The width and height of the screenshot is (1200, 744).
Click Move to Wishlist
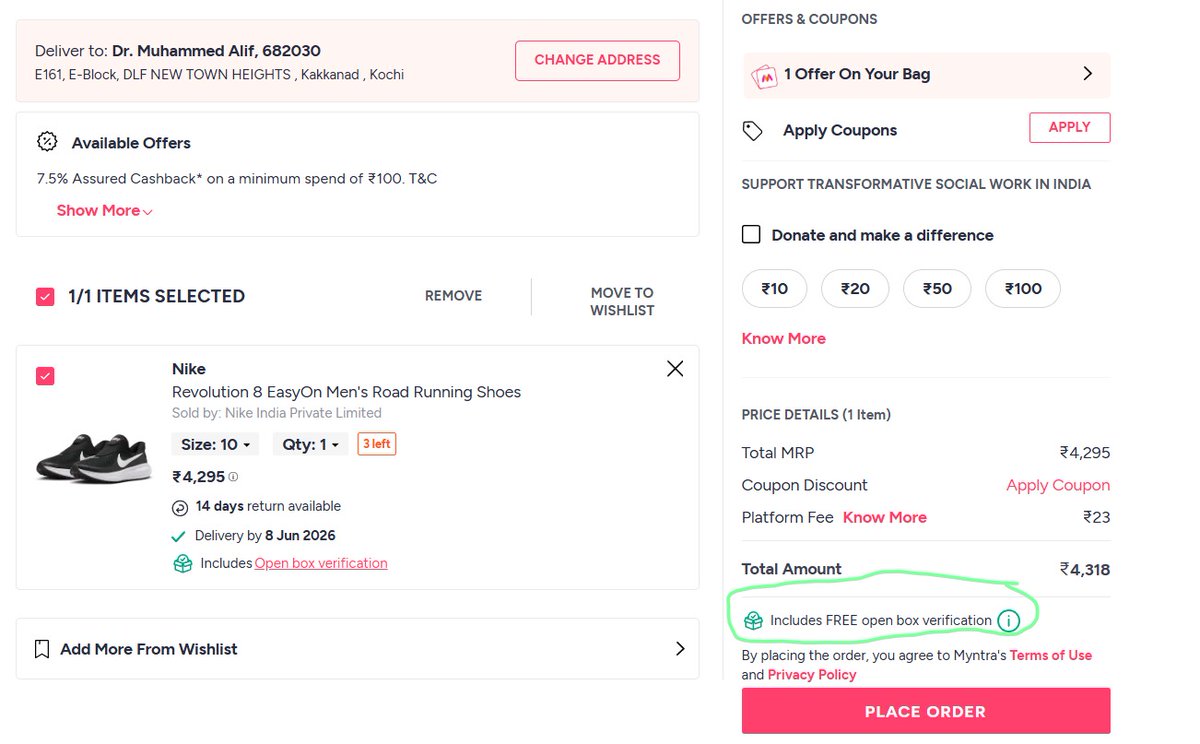[x=622, y=301]
